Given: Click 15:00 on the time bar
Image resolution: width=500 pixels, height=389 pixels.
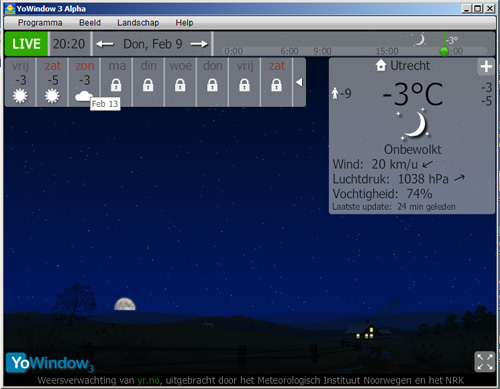Looking at the screenshot, I should pyautogui.click(x=387, y=51).
